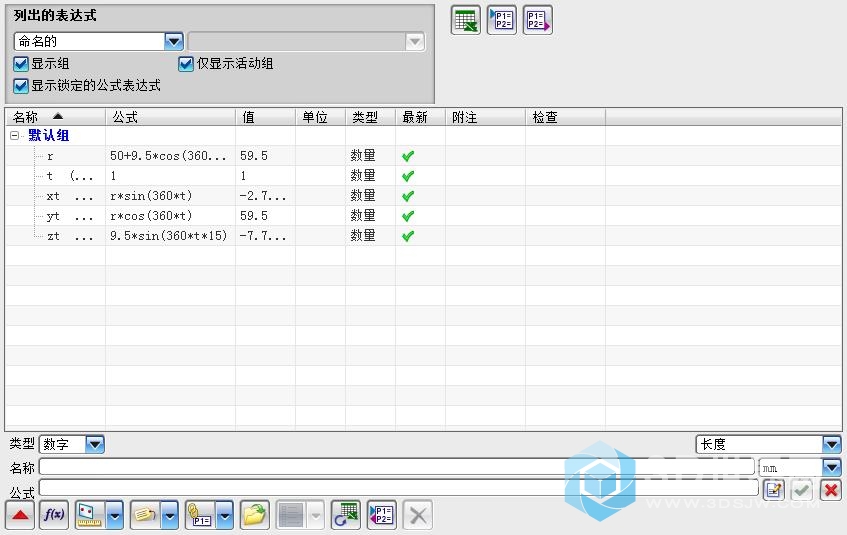Toggle the 显示组 checkbox
Viewport: 847px width, 535px height.
pyautogui.click(x=21, y=64)
